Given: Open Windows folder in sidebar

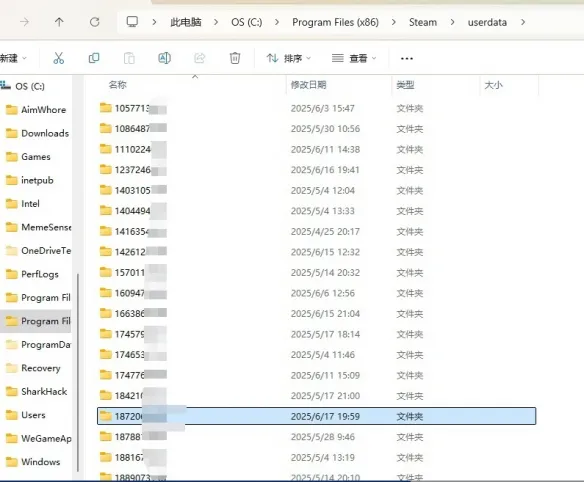Looking at the screenshot, I should (x=33, y=462).
